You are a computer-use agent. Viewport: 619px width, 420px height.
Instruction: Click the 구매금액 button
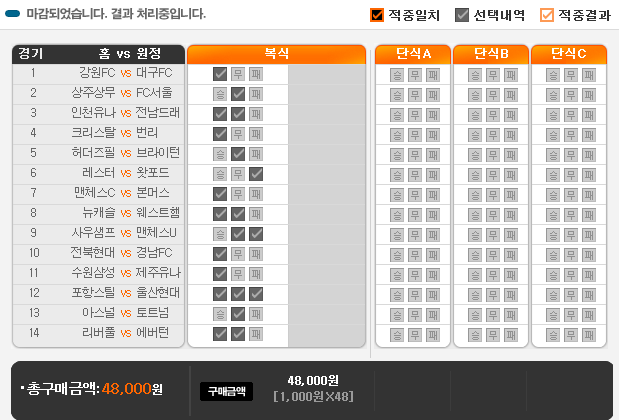[226, 391]
